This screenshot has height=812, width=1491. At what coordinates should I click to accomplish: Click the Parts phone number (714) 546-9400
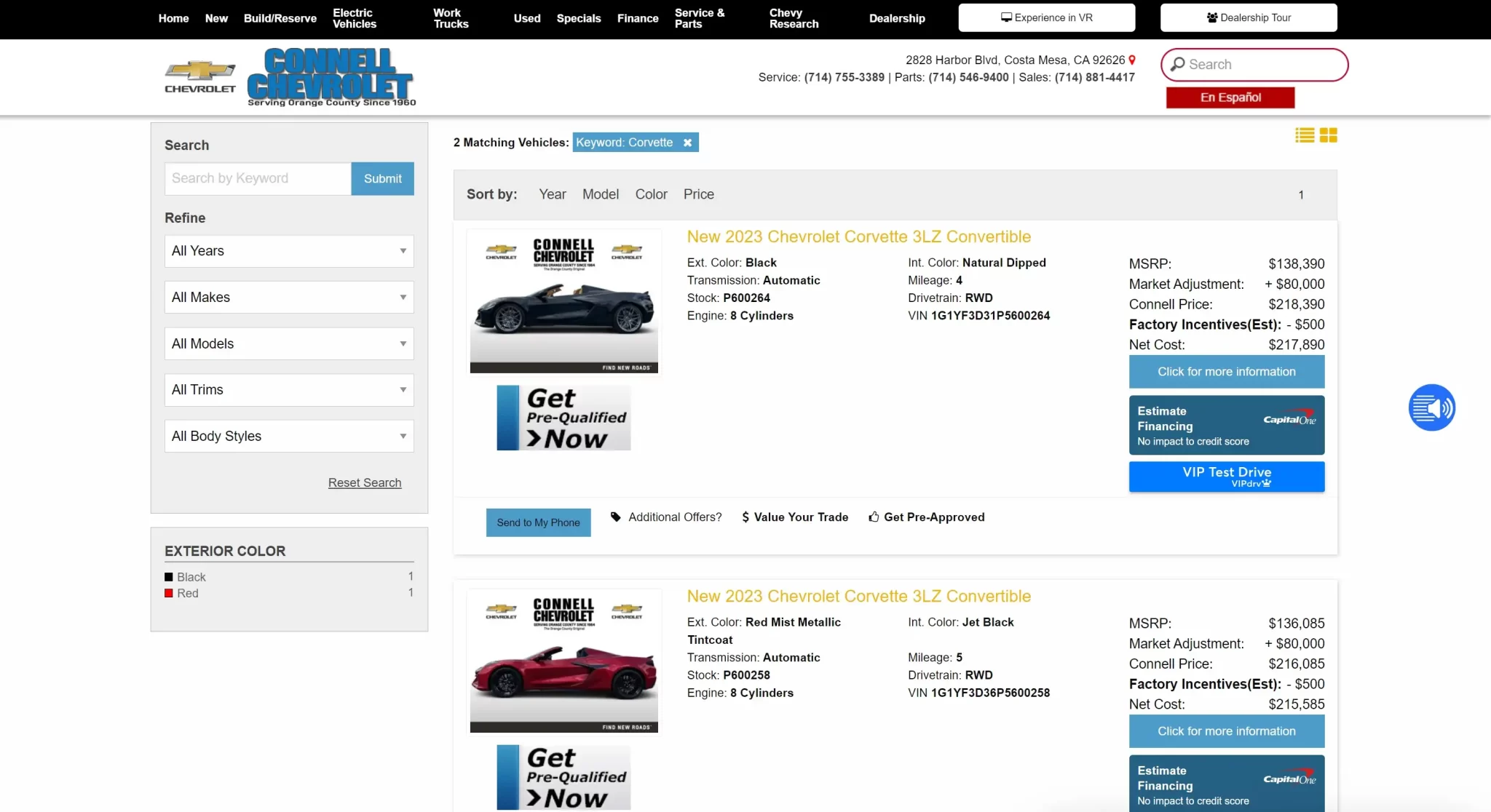(968, 78)
